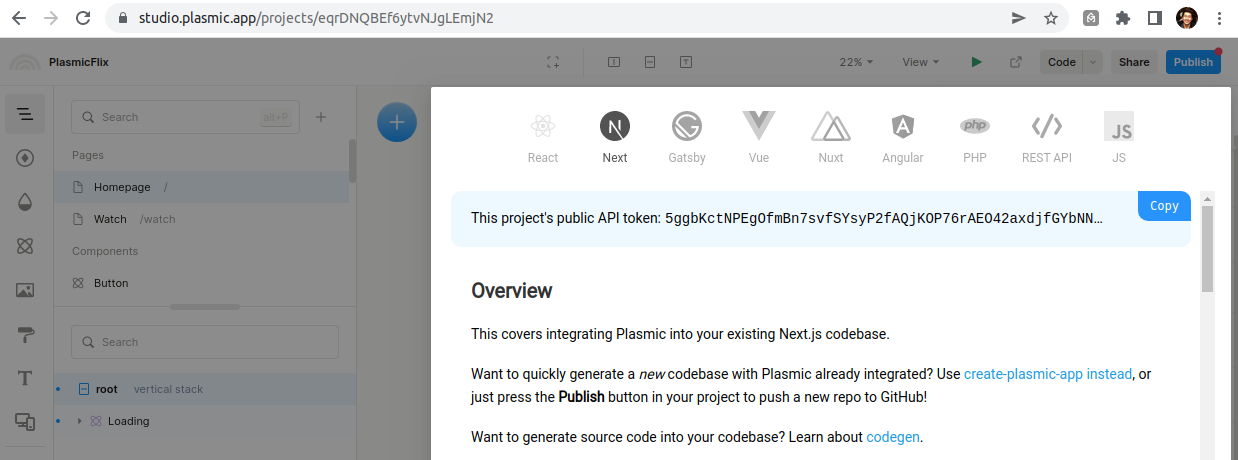Image resolution: width=1238 pixels, height=460 pixels.
Task: Open the Chrome three-dot menu
Action: click(1219, 18)
